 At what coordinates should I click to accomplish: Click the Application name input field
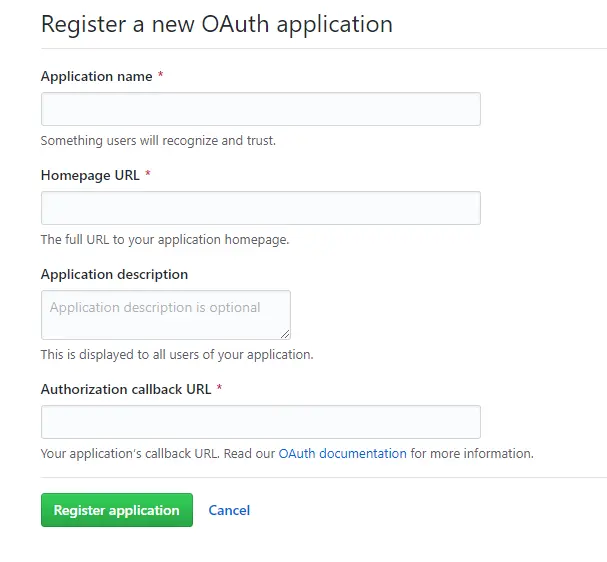260,109
